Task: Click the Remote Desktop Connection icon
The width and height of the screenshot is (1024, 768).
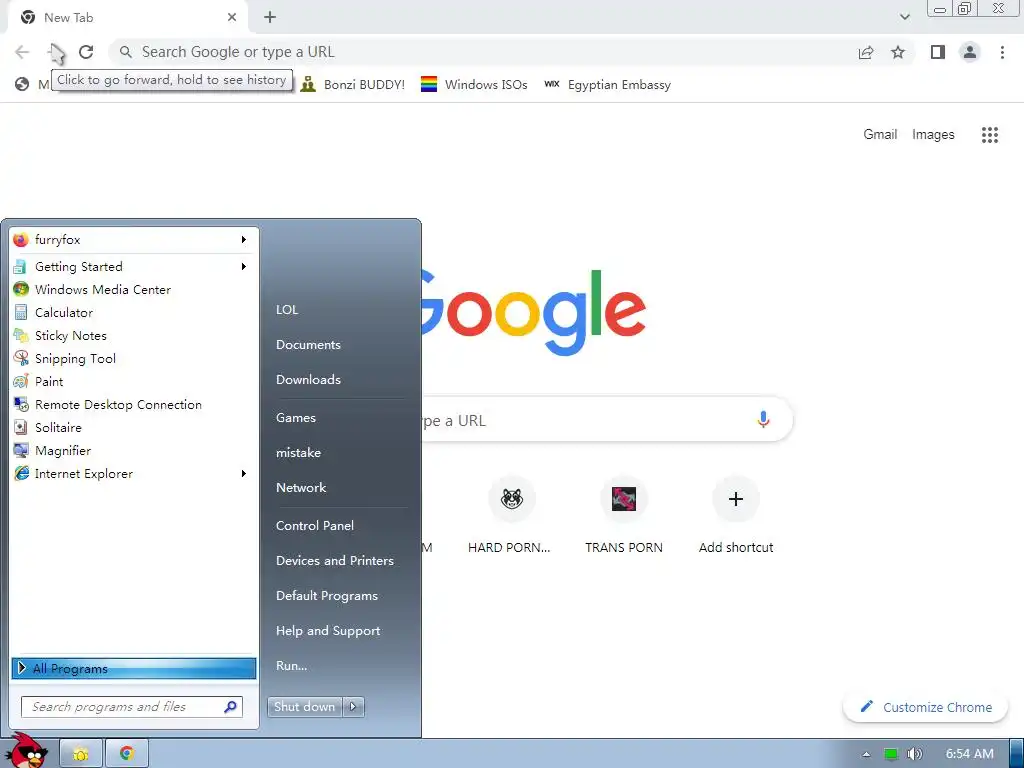Action: (x=21, y=405)
